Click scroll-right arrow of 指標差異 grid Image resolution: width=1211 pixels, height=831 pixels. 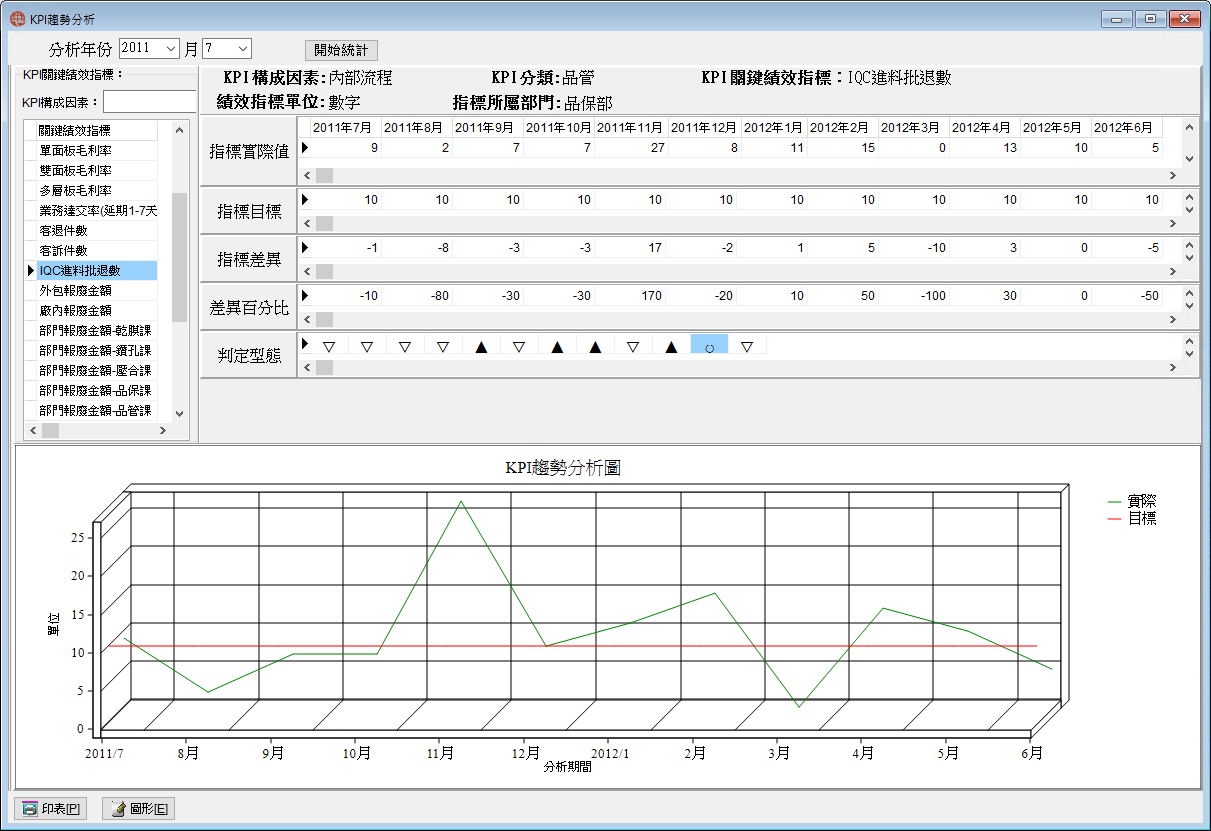point(1173,272)
